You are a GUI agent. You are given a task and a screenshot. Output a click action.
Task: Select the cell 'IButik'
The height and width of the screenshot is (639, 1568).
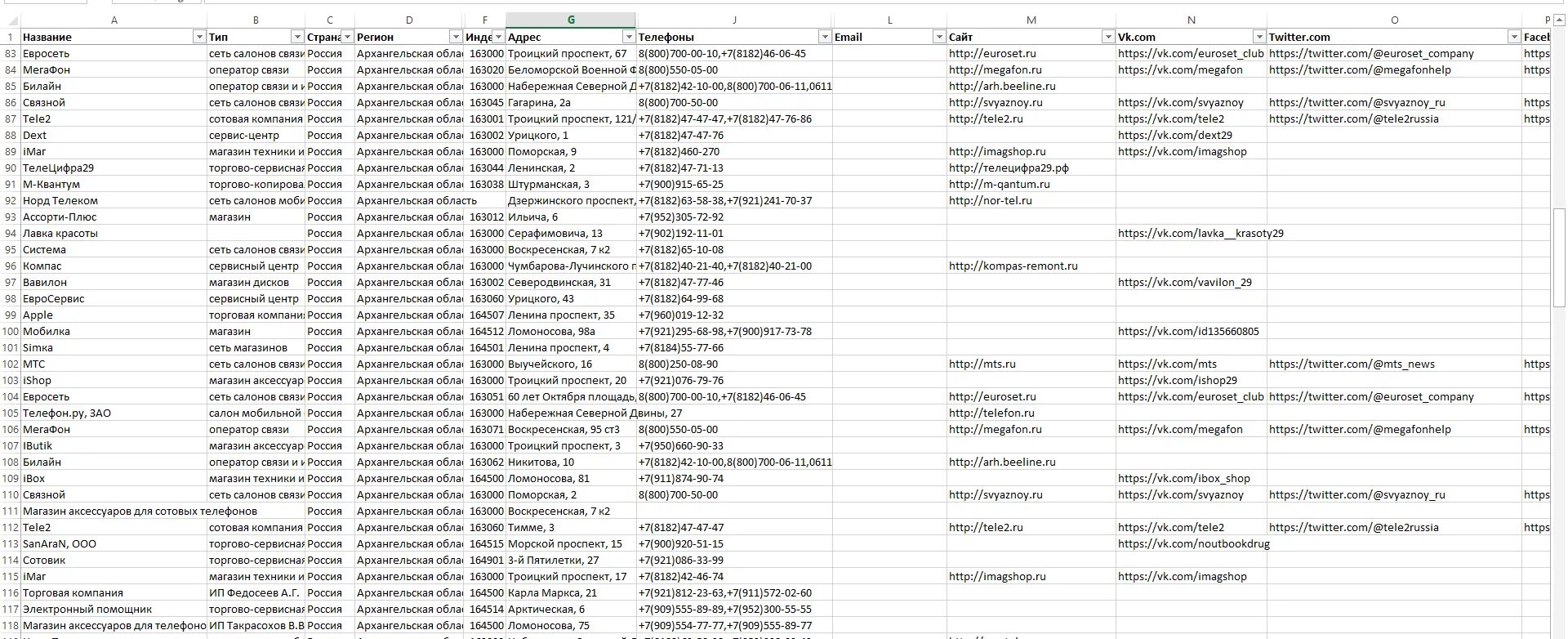[x=114, y=445]
